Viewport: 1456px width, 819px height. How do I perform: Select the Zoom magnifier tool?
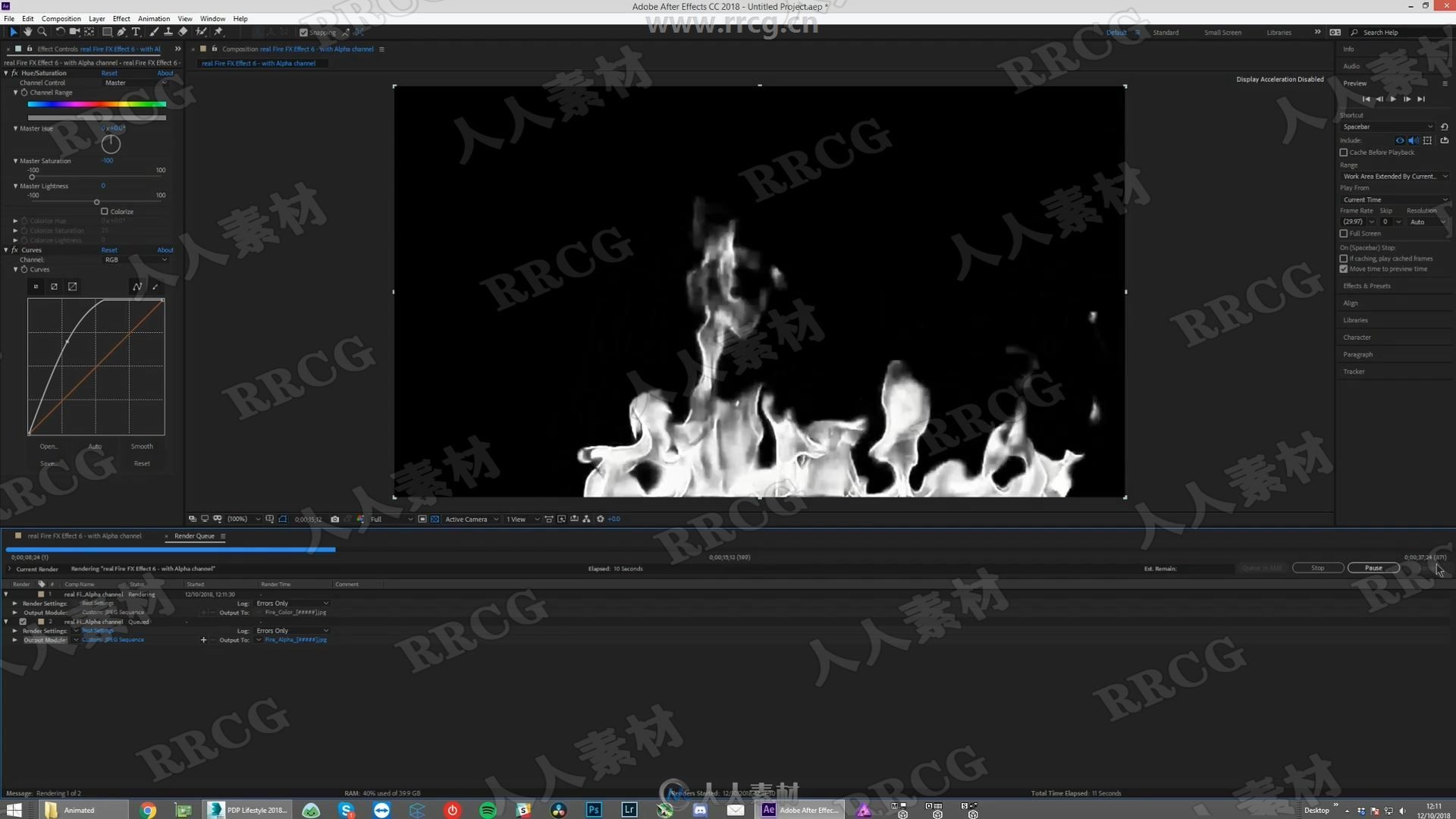pos(42,32)
